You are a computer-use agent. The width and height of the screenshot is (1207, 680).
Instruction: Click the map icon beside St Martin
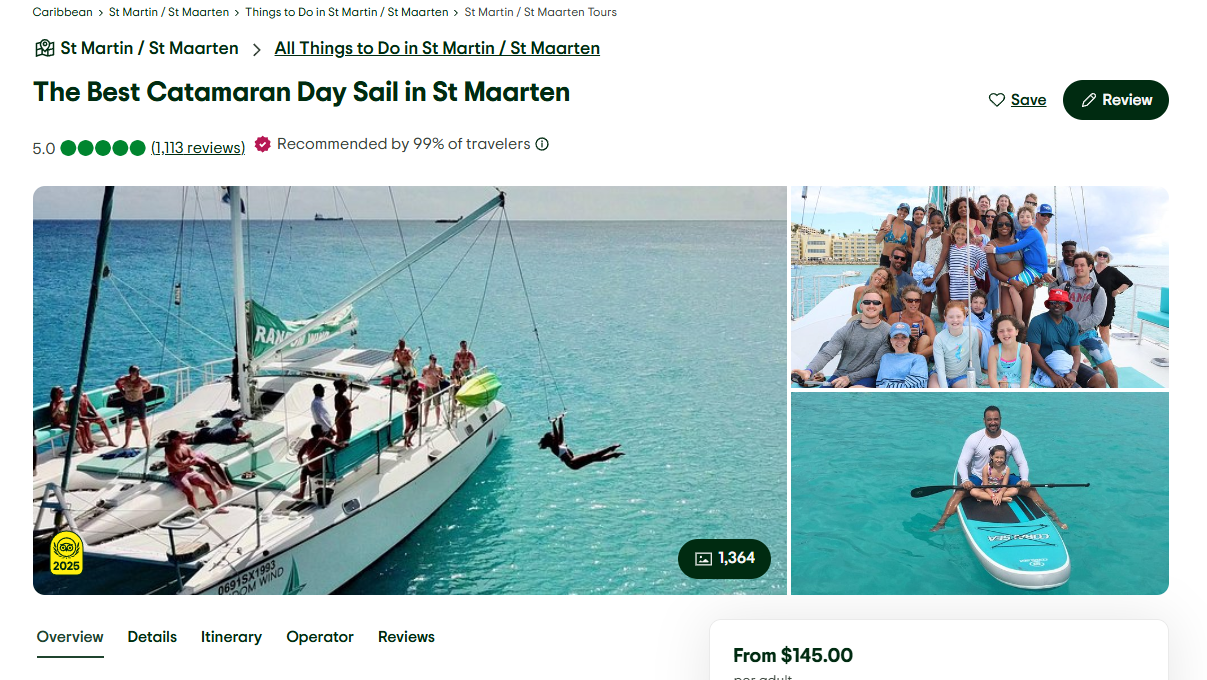click(x=44, y=48)
